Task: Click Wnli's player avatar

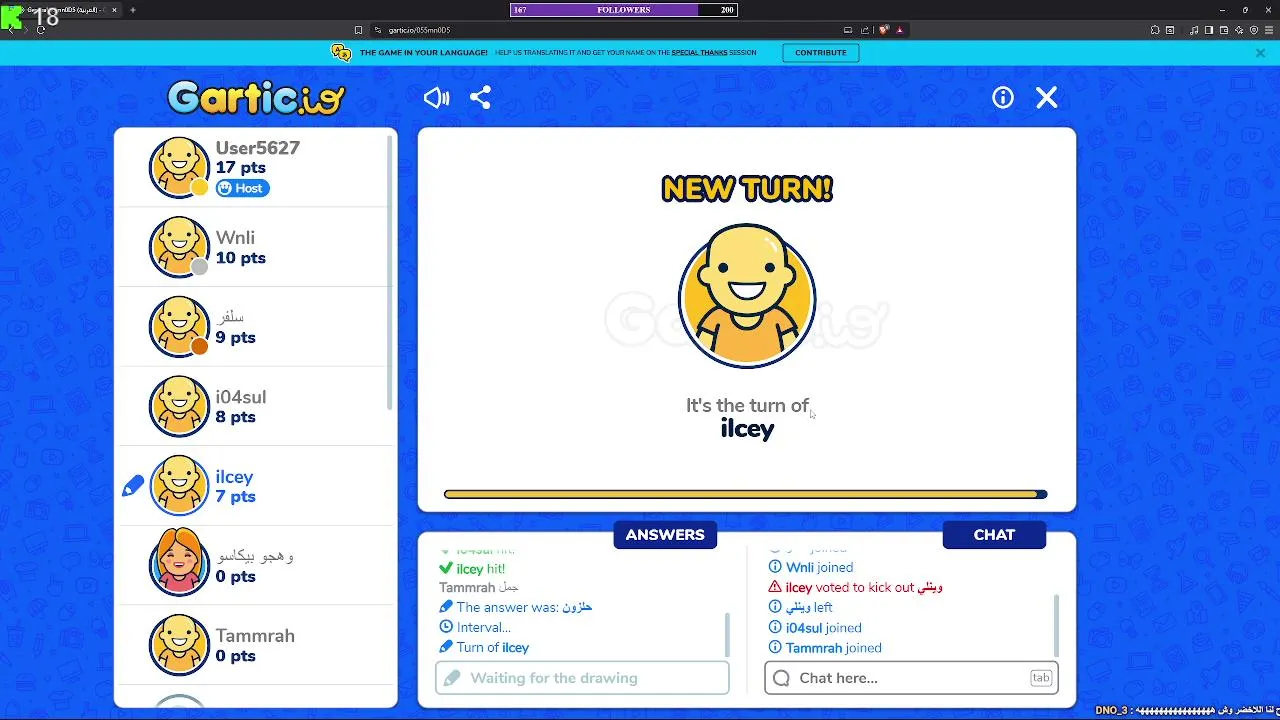Action: click(x=179, y=247)
